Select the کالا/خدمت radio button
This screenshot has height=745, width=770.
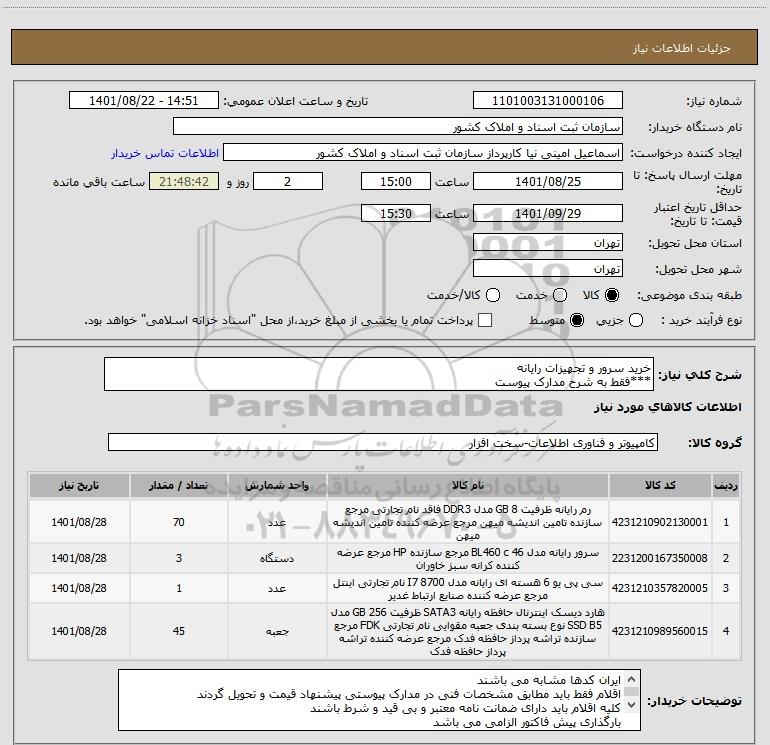point(493,295)
